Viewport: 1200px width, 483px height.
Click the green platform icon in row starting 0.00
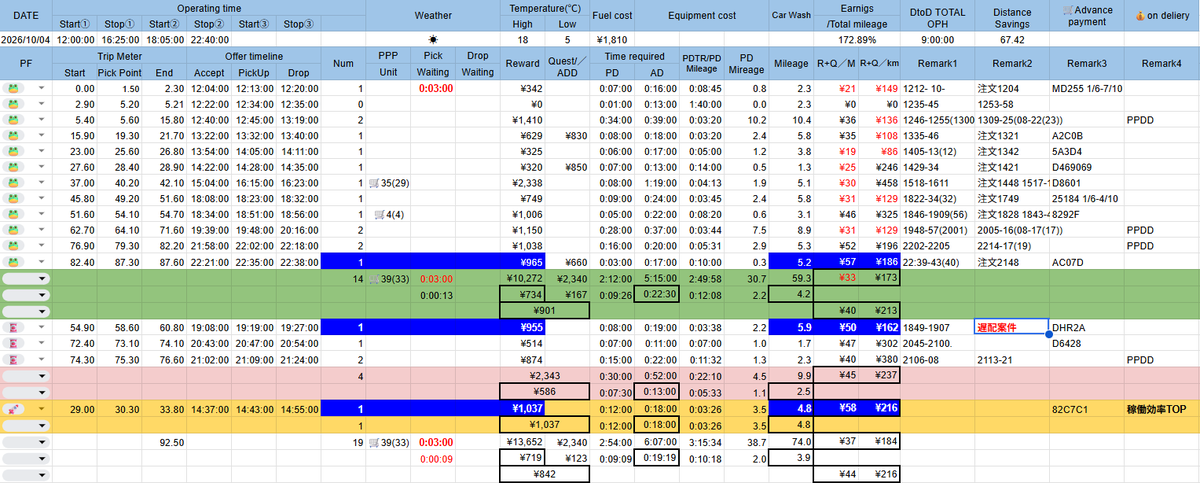tap(15, 89)
